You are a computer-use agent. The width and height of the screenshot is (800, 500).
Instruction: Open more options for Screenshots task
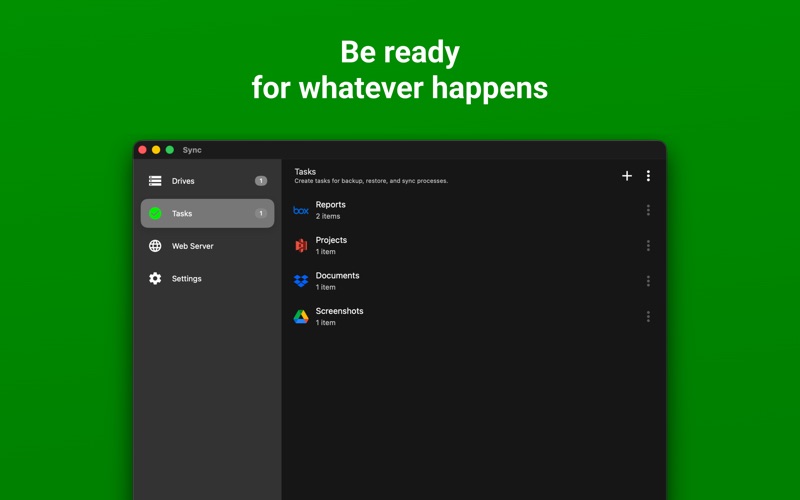pos(648,317)
